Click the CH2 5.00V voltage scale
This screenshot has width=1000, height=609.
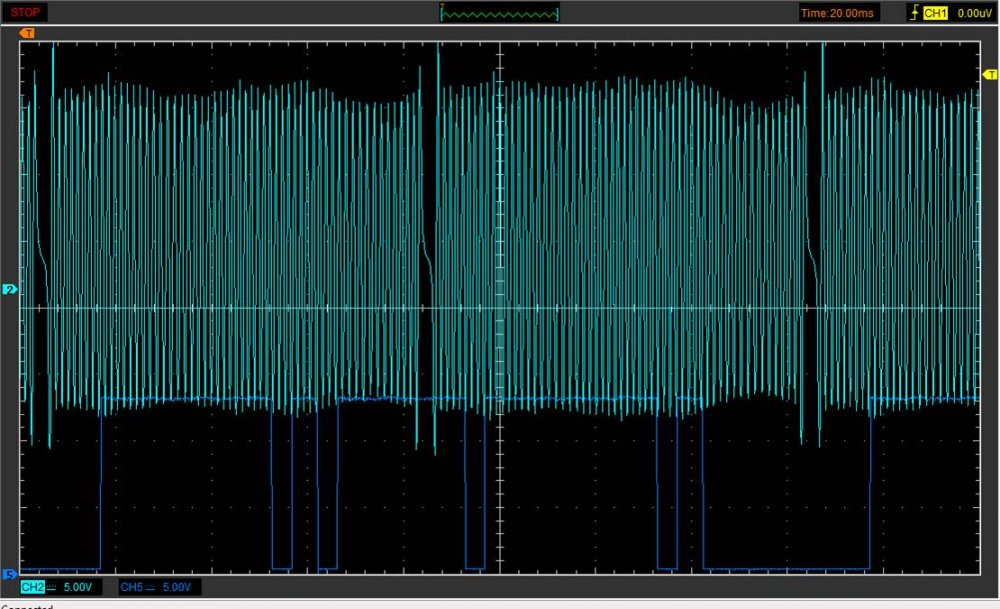click(78, 587)
